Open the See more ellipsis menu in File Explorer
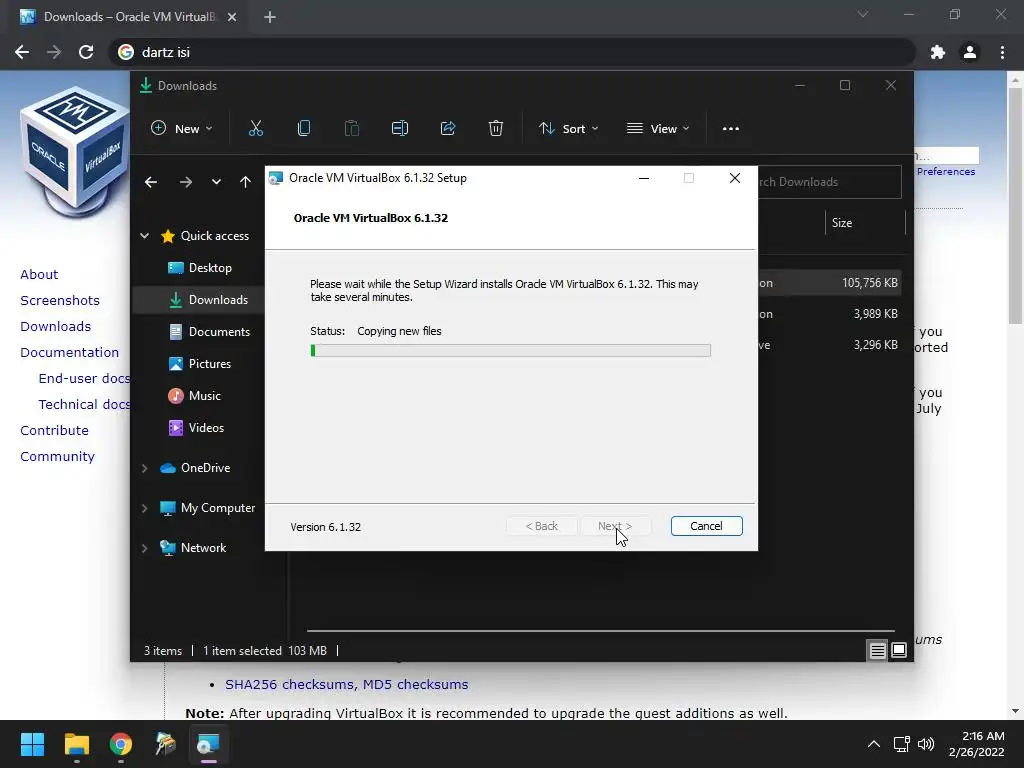Screen dimensions: 1024x768 pos(731,129)
